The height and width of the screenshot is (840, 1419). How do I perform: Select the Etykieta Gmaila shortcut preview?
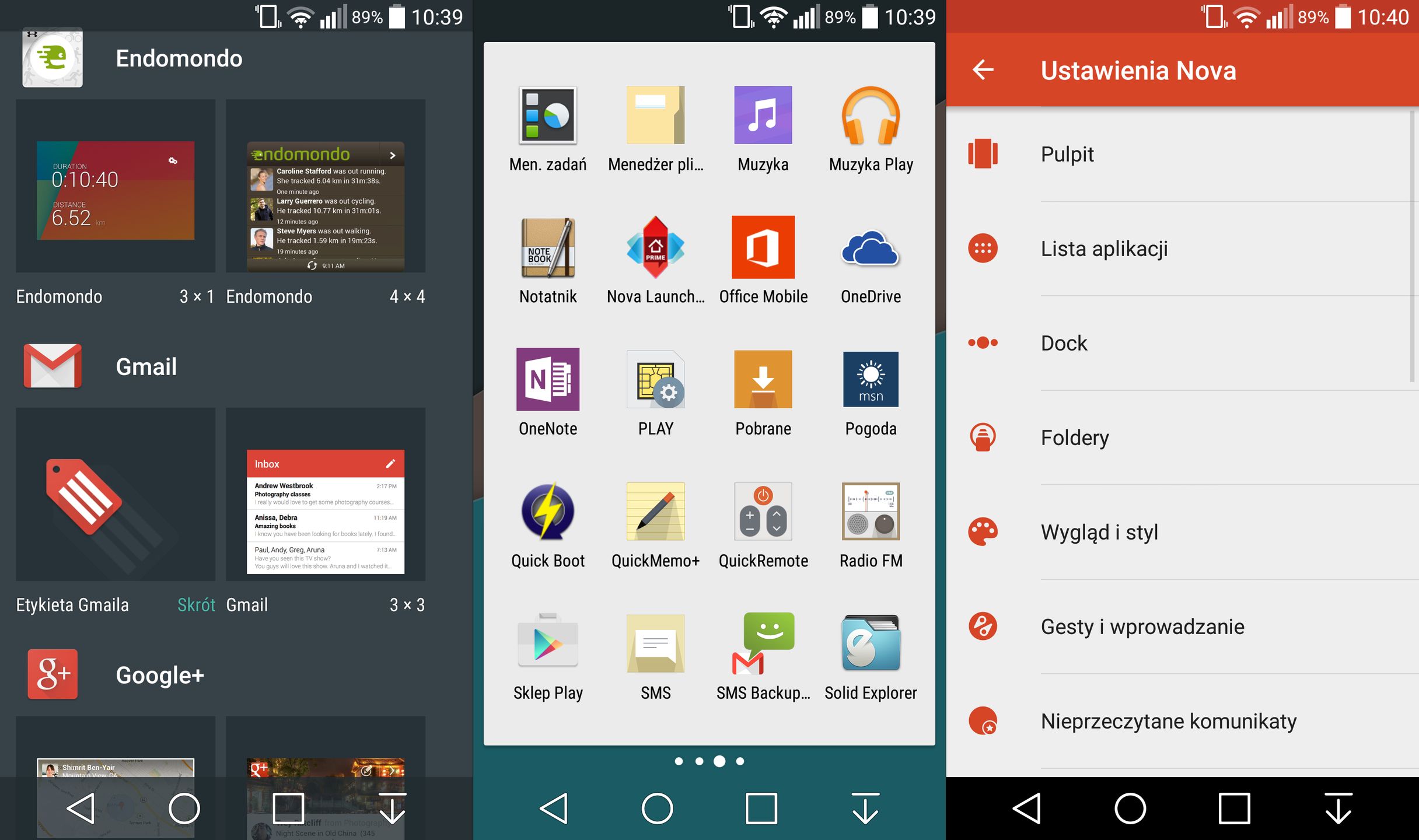(116, 494)
